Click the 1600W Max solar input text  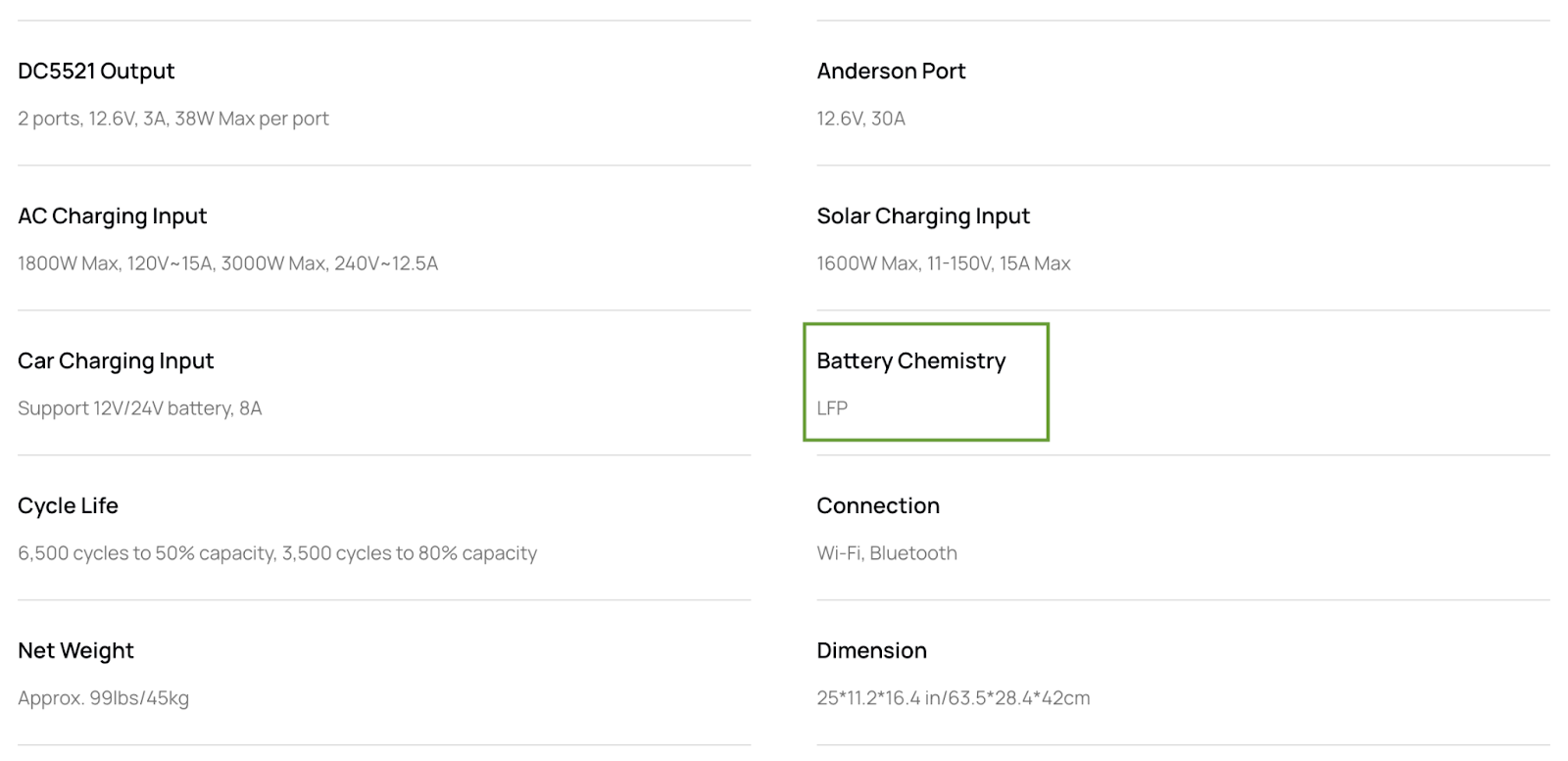coord(944,263)
